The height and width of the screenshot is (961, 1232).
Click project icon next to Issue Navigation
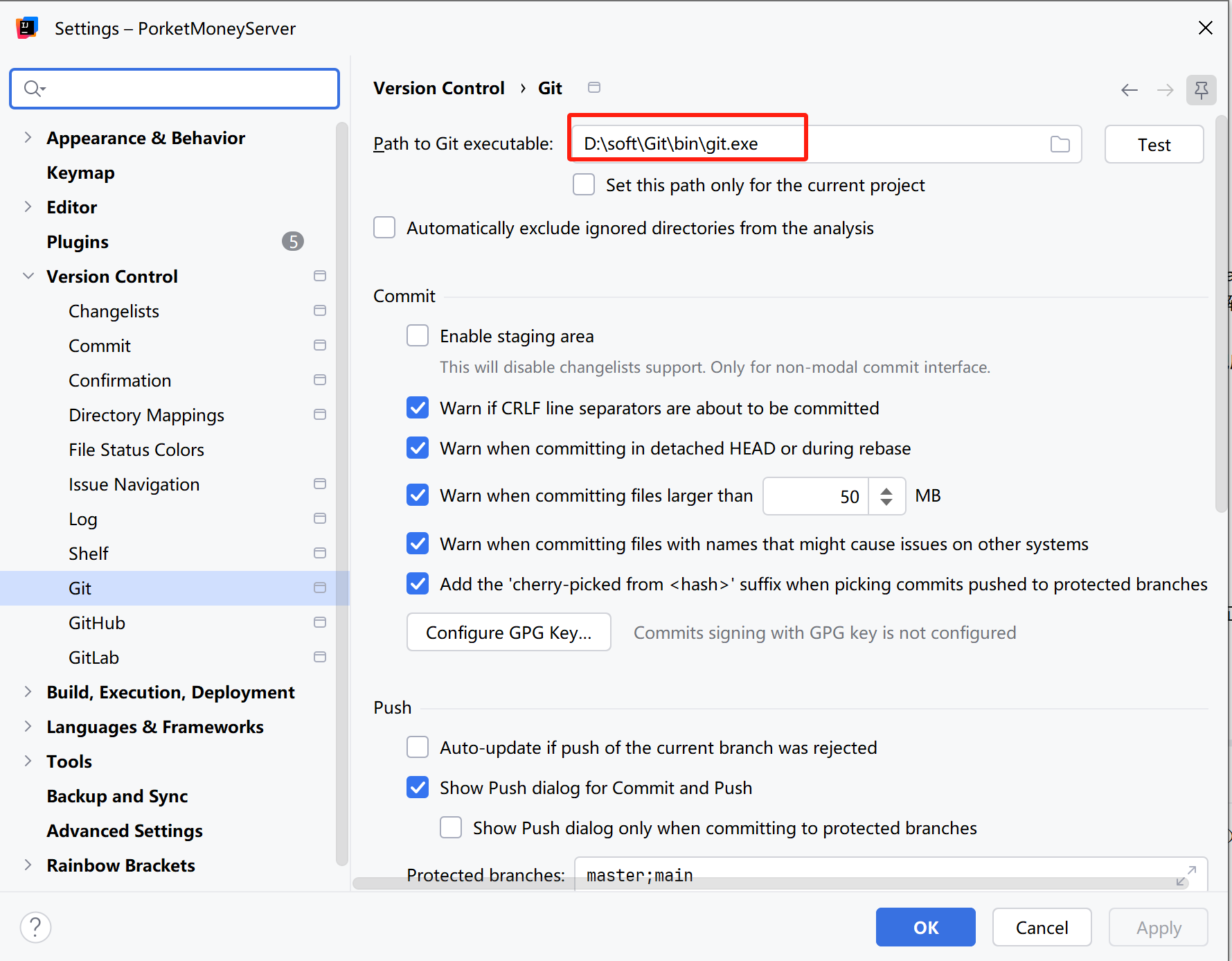pos(320,484)
